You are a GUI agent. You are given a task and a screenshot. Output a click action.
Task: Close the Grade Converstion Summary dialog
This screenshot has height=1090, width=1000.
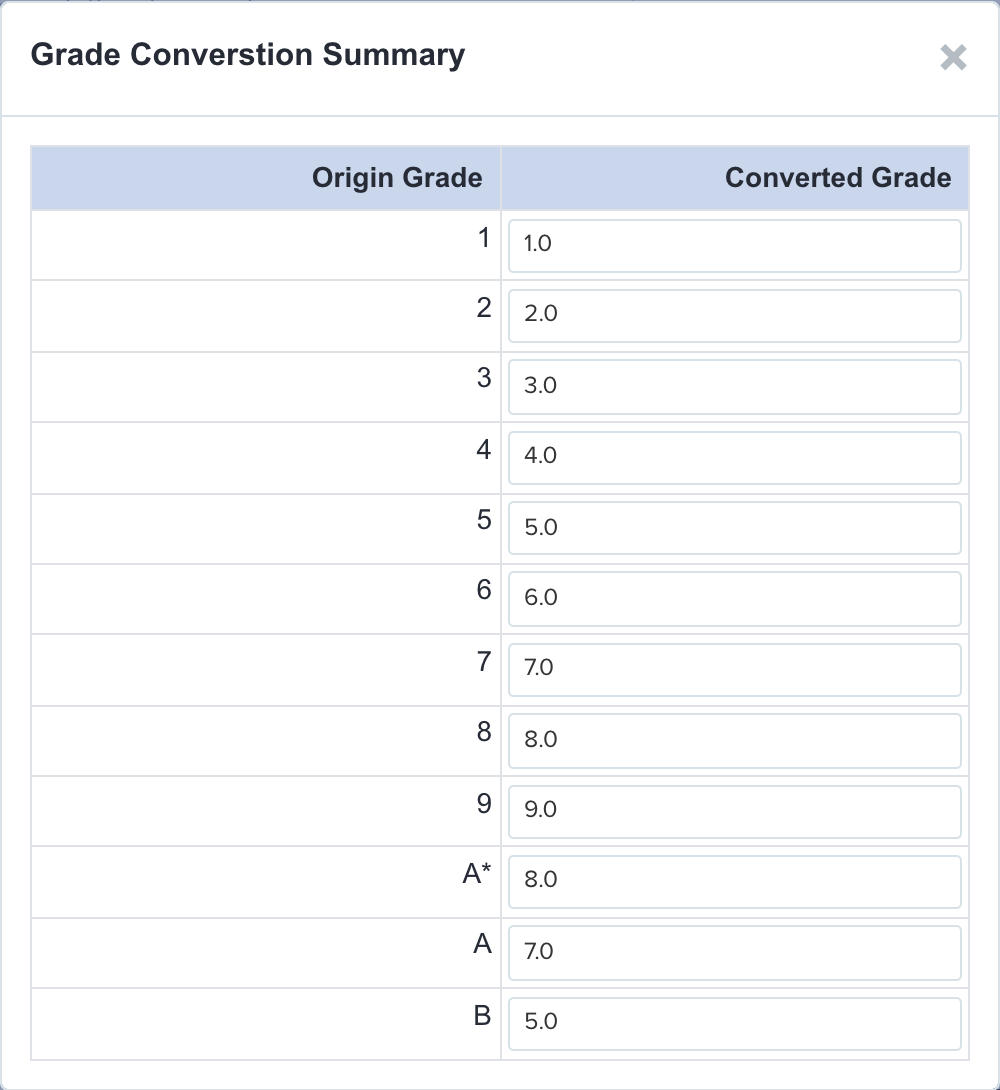pos(953,57)
